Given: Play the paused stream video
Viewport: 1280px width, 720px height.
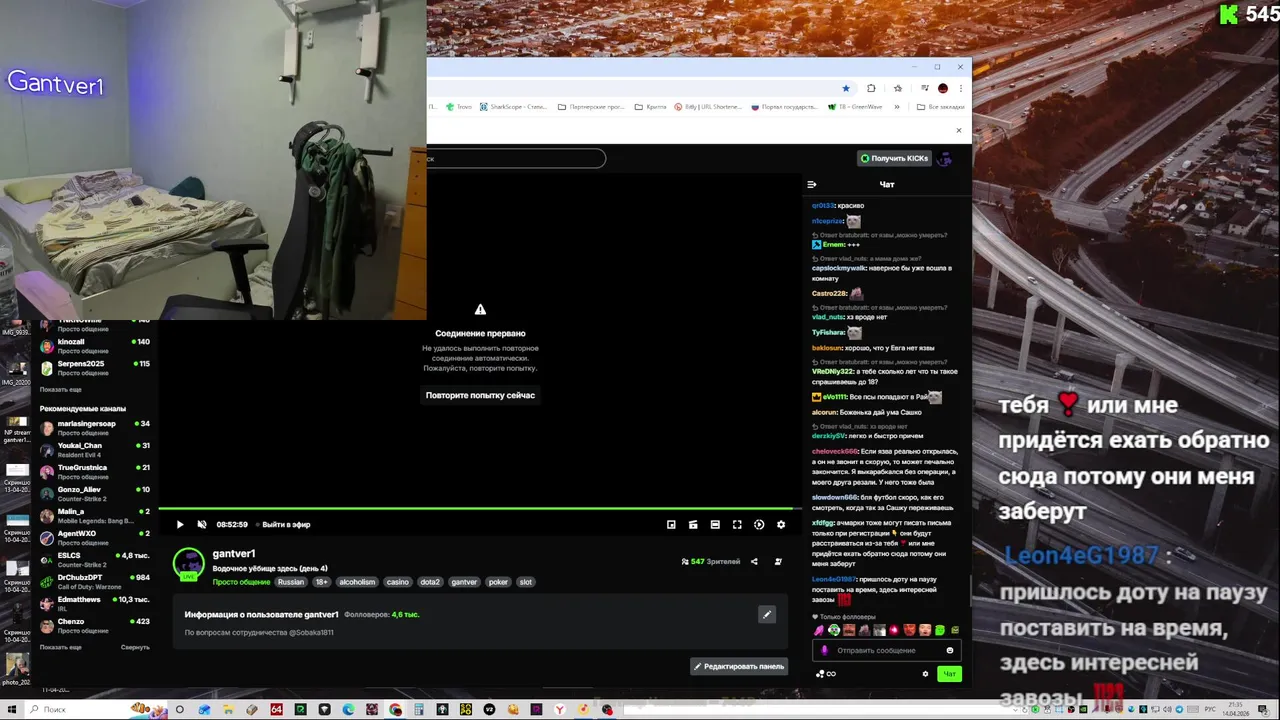Looking at the screenshot, I should (180, 524).
